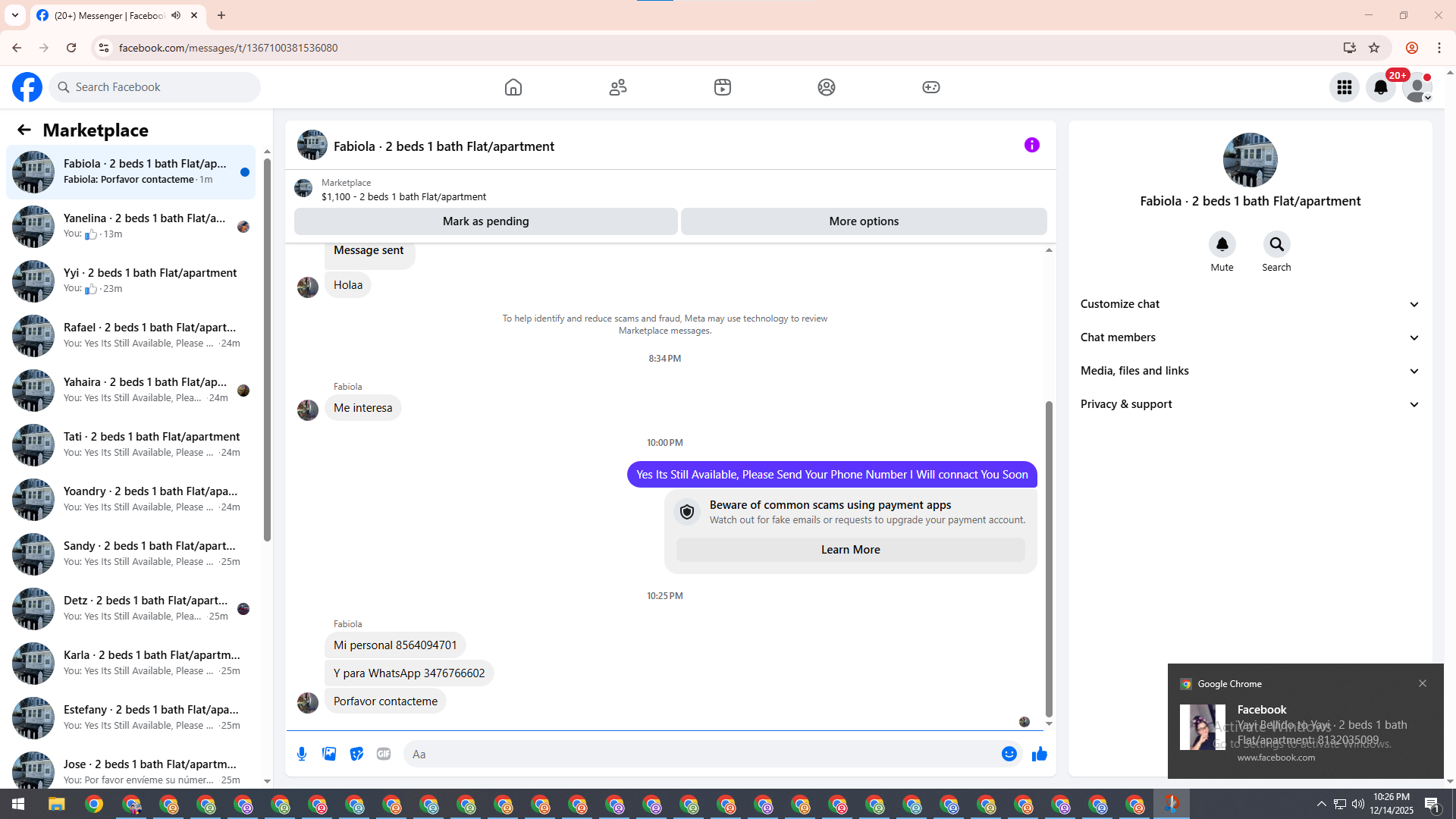Toggle the conversation information panel
Viewport: 1456px width, 819px height.
pos(1032,145)
